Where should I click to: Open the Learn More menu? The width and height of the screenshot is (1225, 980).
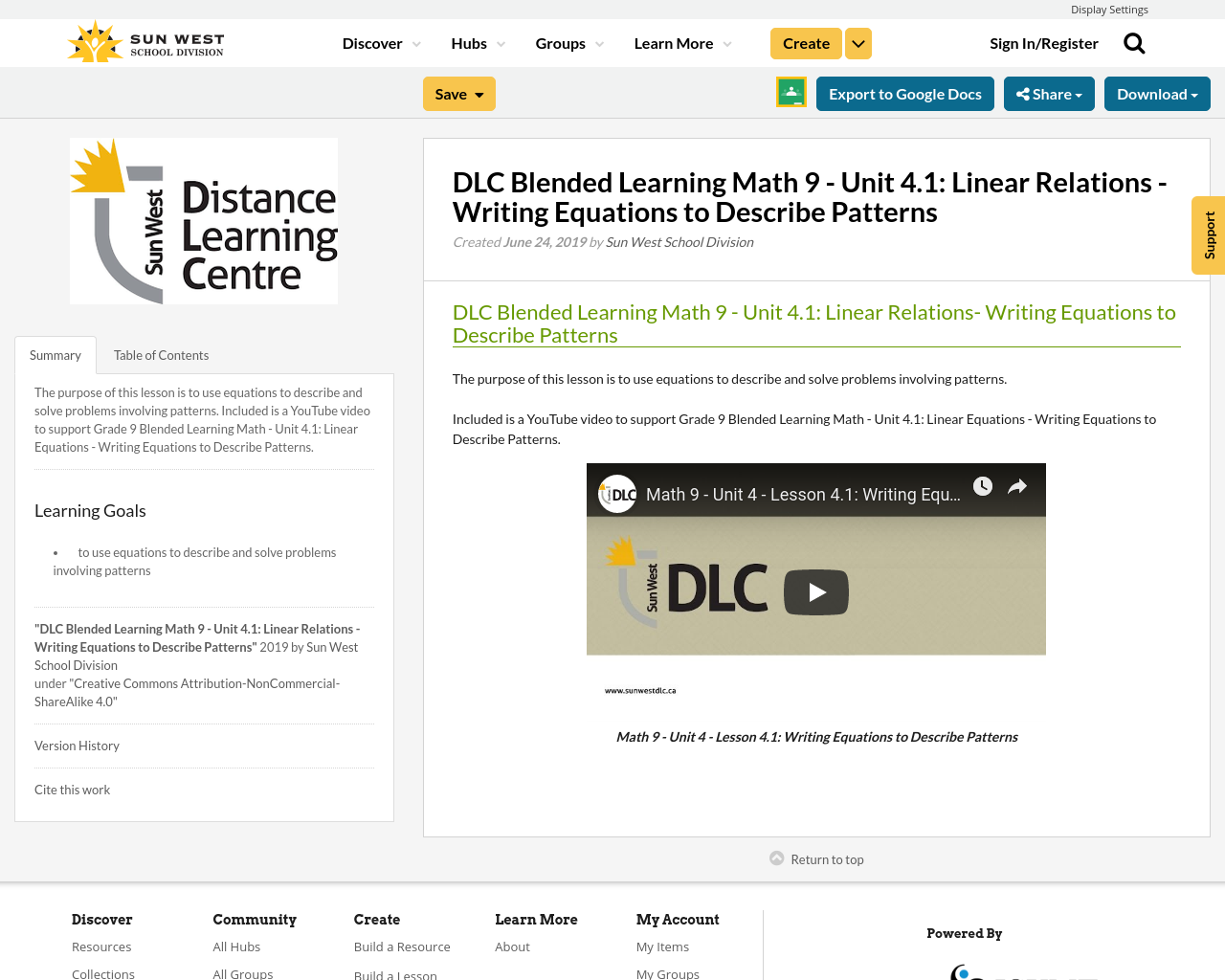tap(679, 41)
